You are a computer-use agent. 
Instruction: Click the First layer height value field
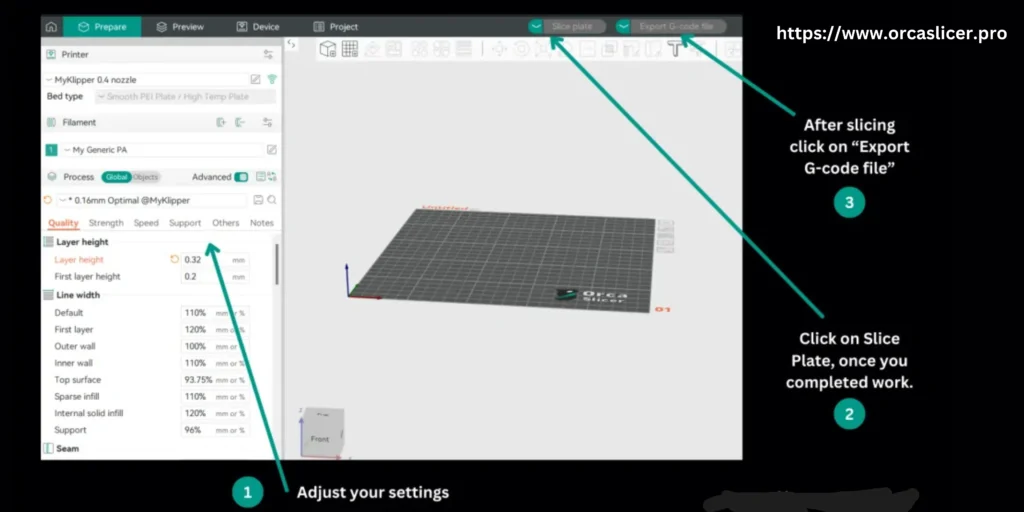click(215, 276)
